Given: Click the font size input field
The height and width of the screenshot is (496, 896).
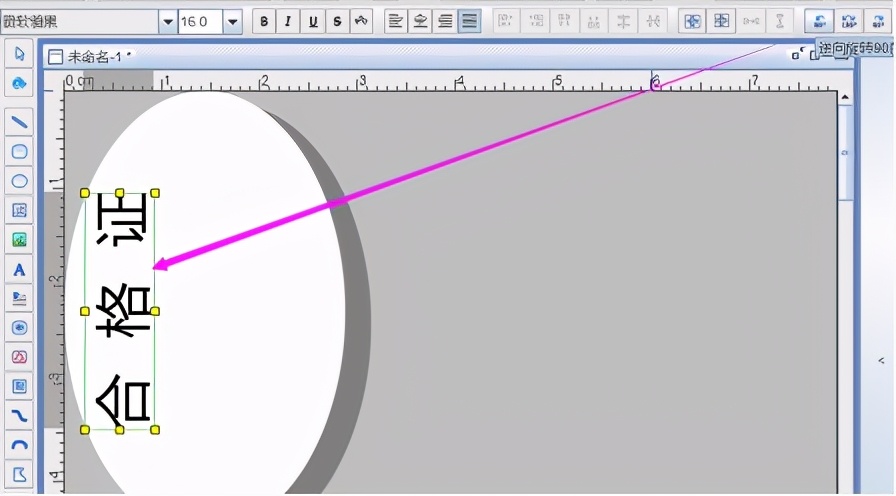Looking at the screenshot, I should tap(200, 22).
